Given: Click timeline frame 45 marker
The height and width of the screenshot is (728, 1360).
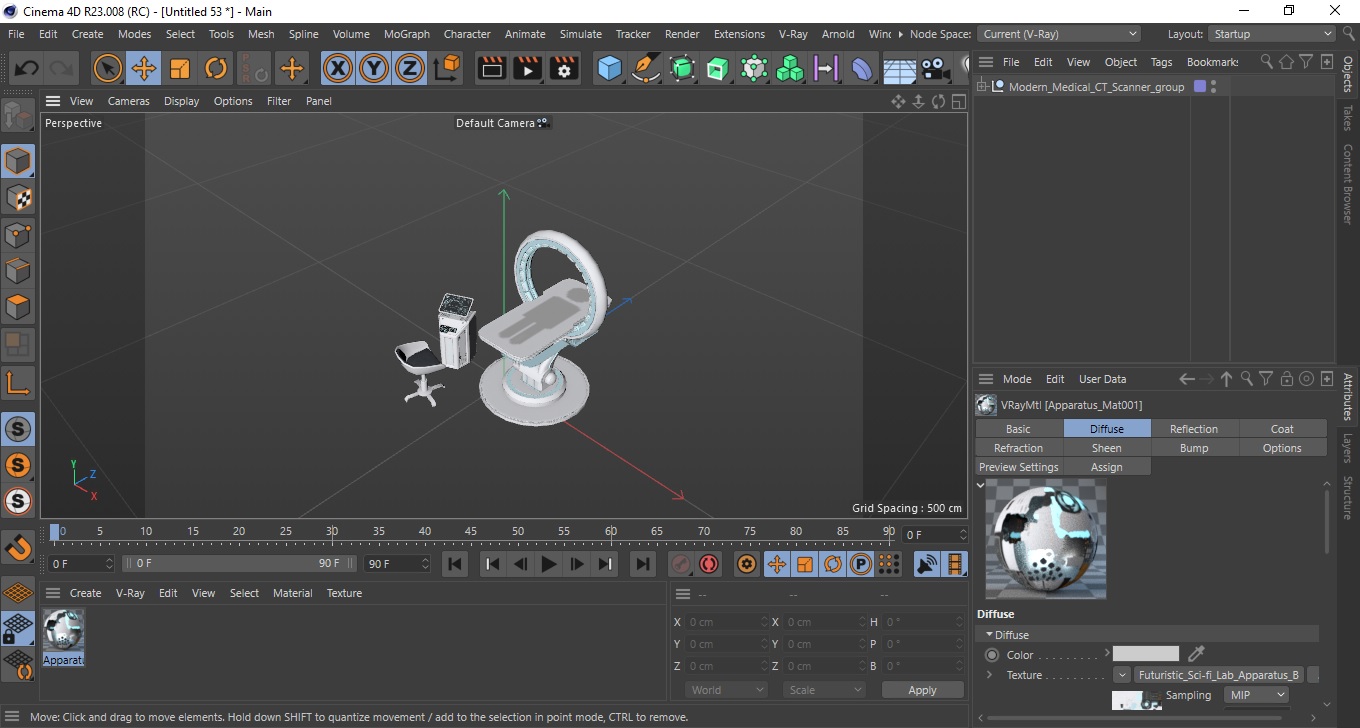Looking at the screenshot, I should [471, 531].
